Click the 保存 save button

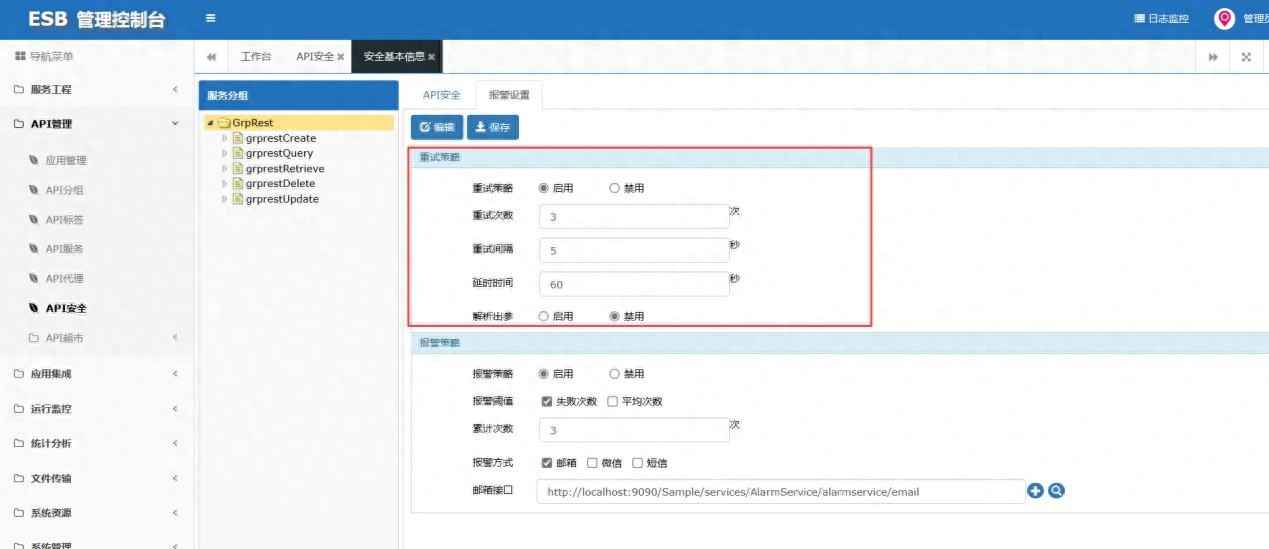pos(493,127)
